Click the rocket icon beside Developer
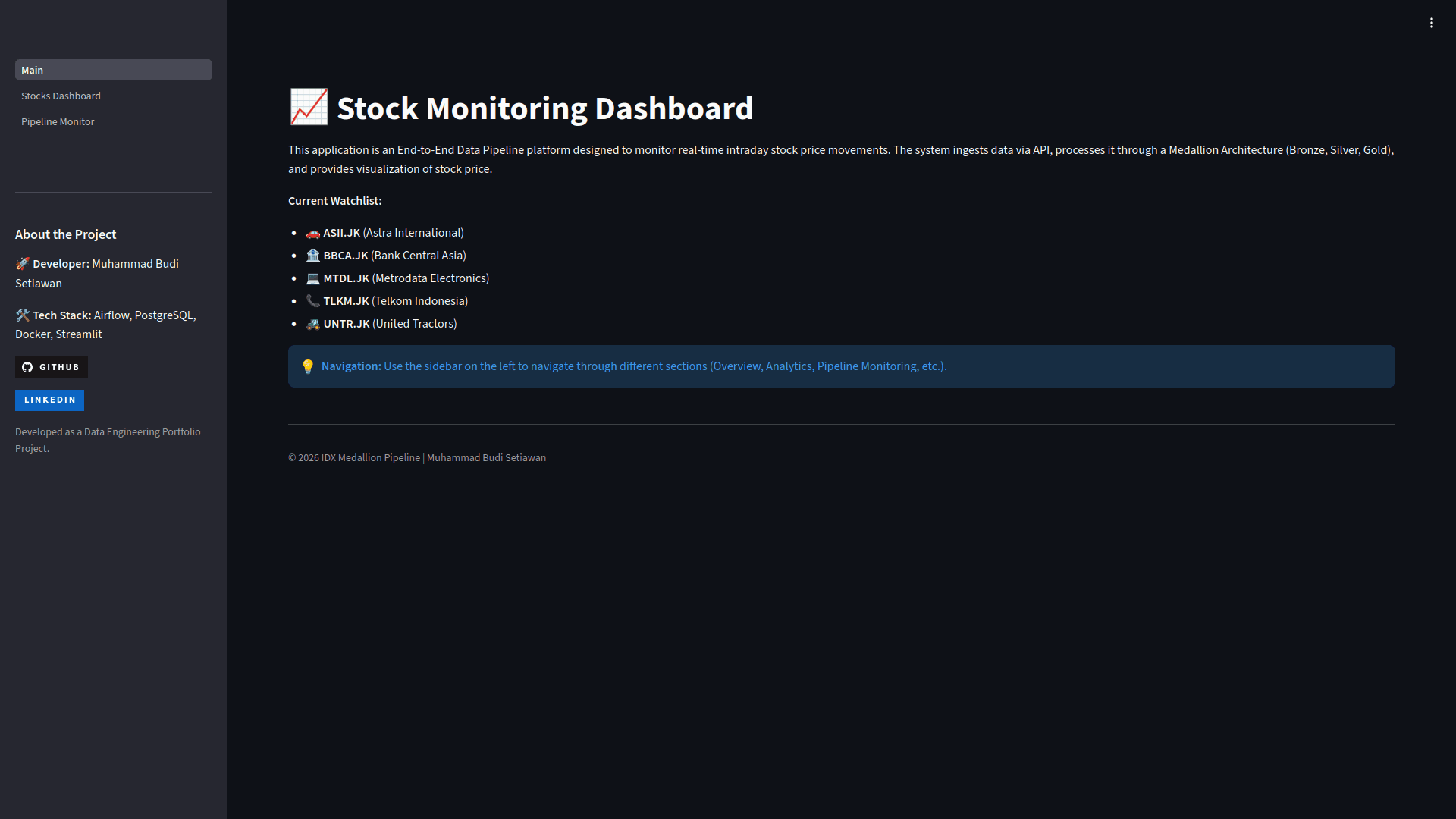This screenshot has width=1456, height=819. [x=22, y=264]
